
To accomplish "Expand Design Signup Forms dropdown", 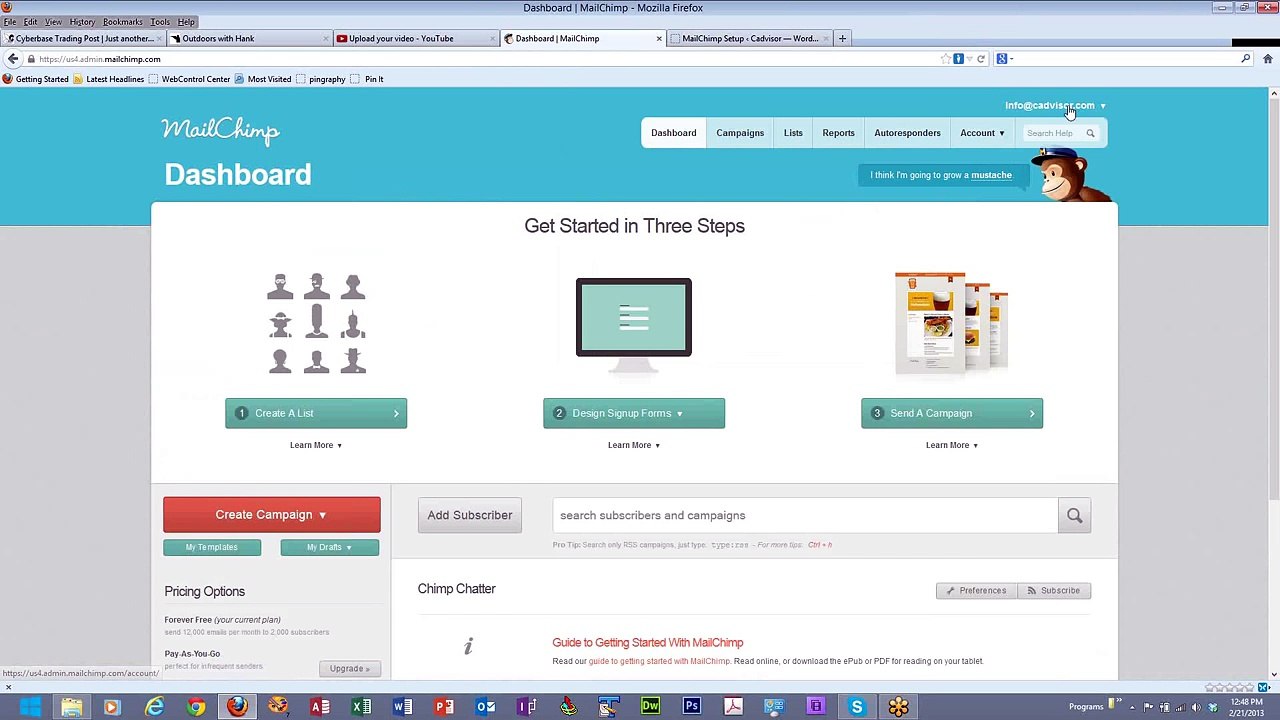I will (634, 413).
